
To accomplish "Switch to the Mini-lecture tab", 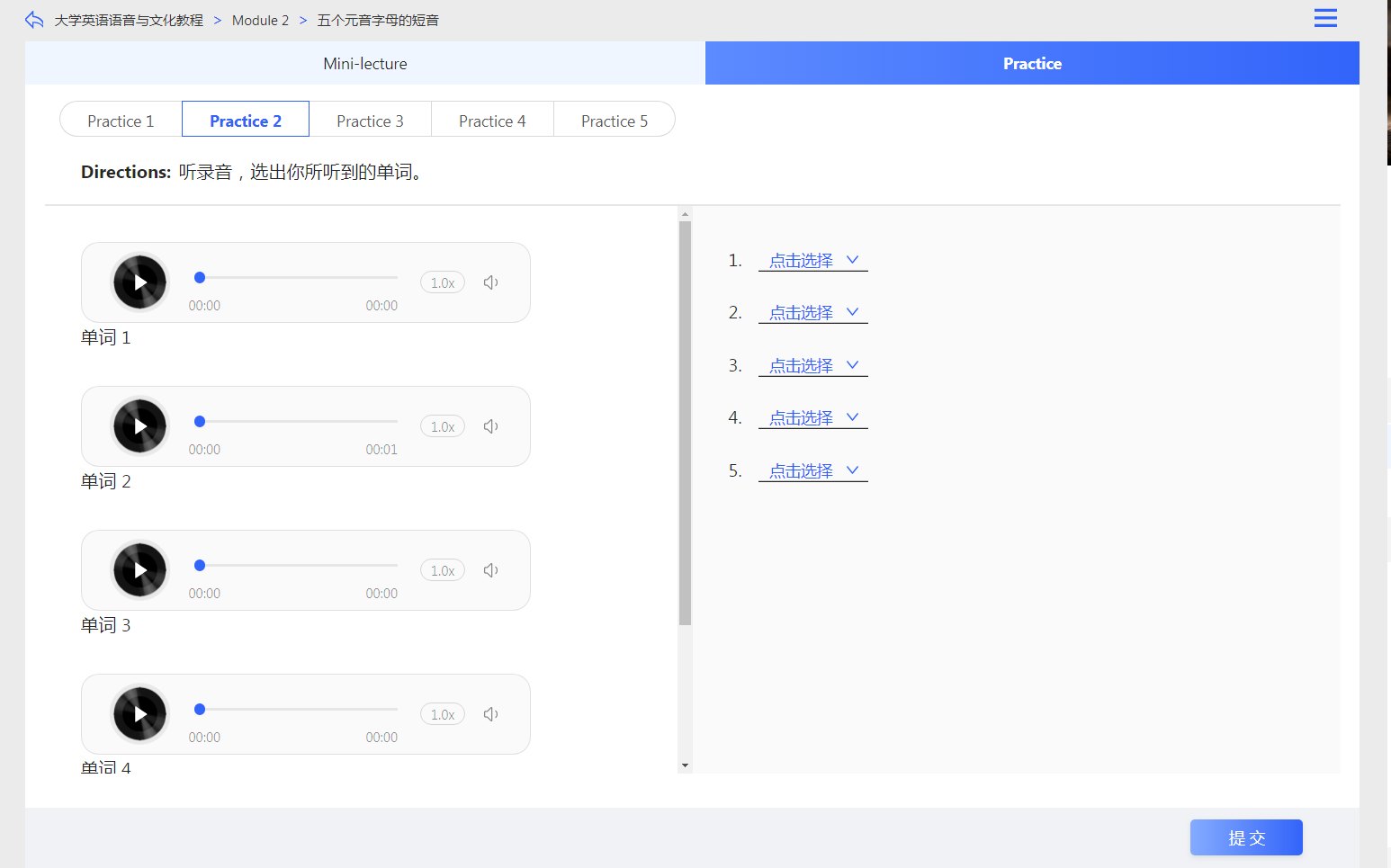I will 364,64.
